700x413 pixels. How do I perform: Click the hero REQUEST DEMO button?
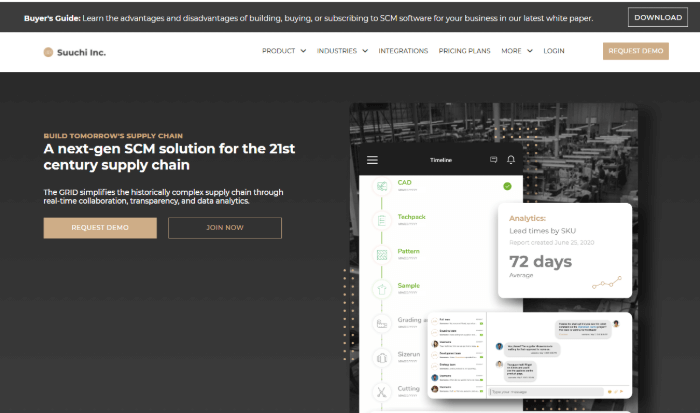tap(100, 228)
